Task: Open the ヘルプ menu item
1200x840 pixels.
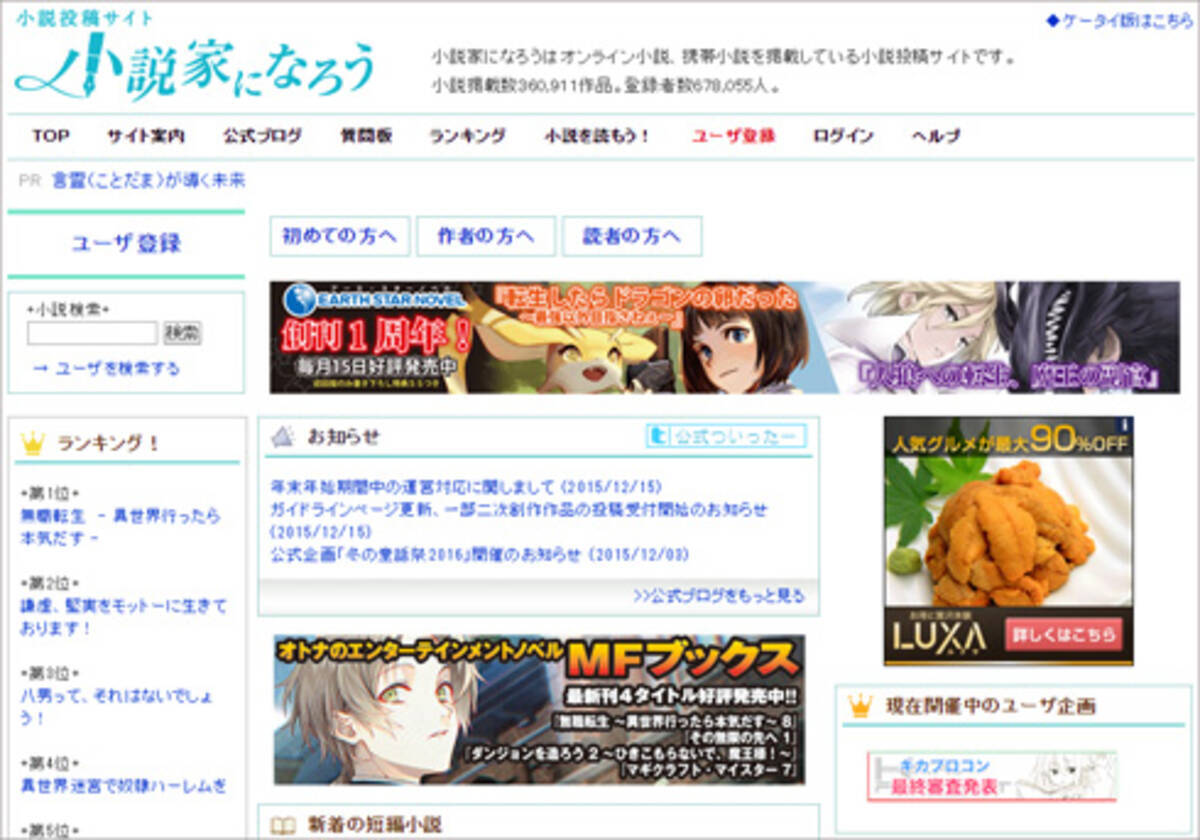Action: (x=936, y=136)
